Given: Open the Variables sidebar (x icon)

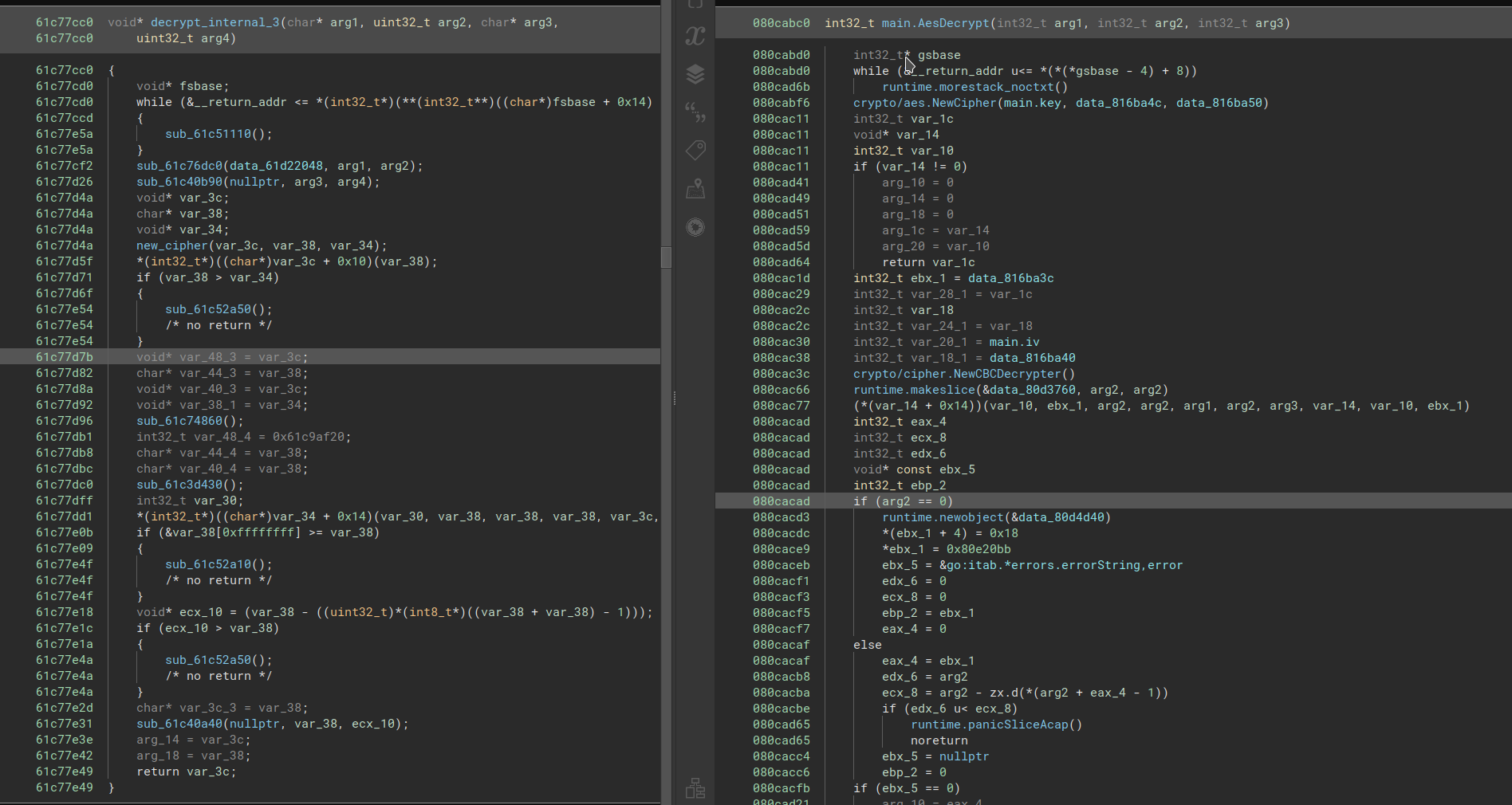Looking at the screenshot, I should (x=695, y=36).
